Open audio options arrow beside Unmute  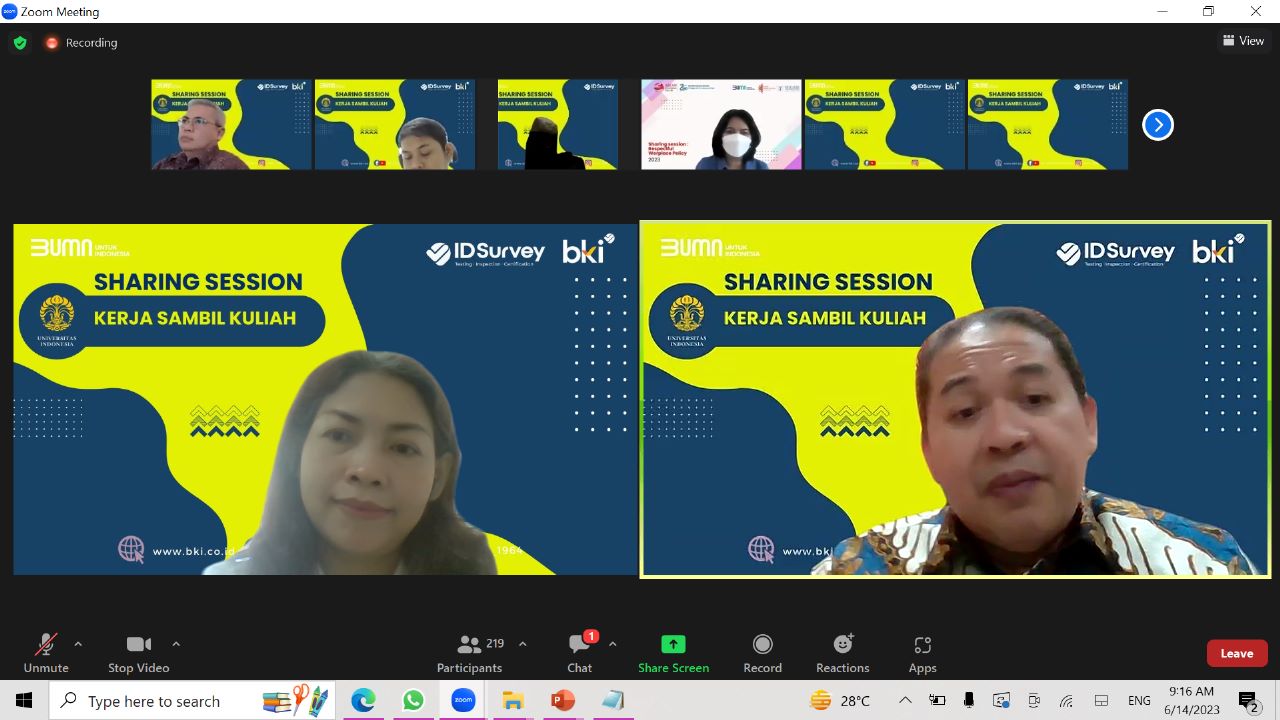coord(78,644)
